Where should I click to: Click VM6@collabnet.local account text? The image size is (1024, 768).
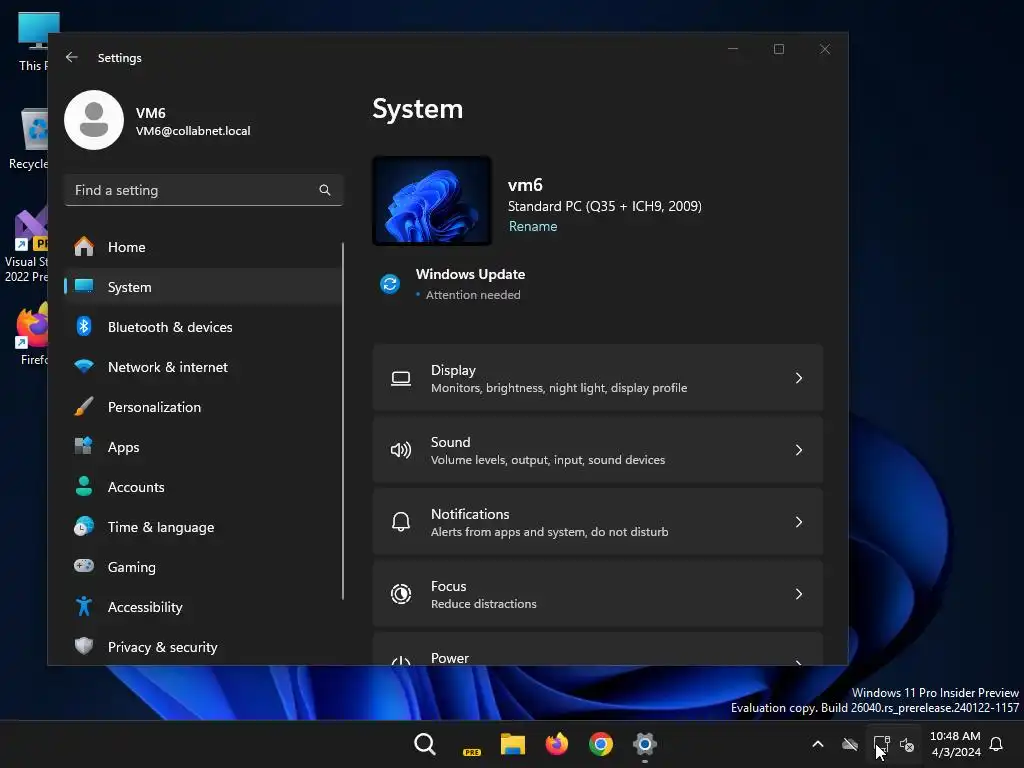[193, 131]
